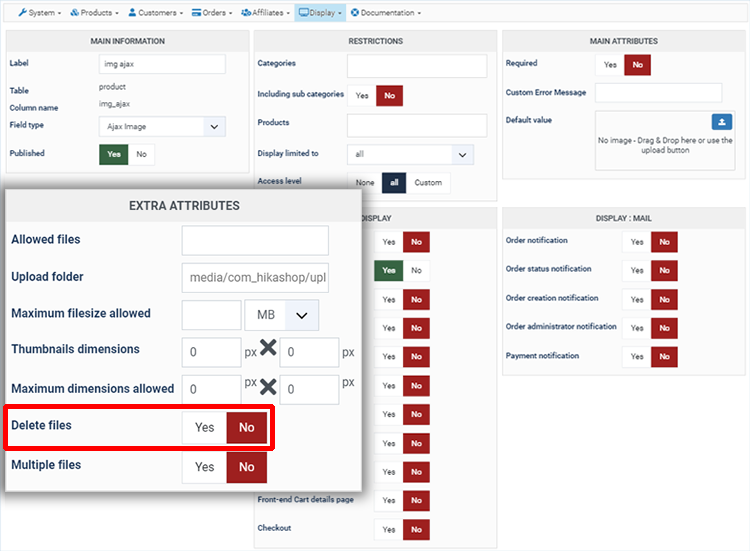This screenshot has width=750, height=551.
Task: Click the Orders card icon
Action: click(196, 13)
